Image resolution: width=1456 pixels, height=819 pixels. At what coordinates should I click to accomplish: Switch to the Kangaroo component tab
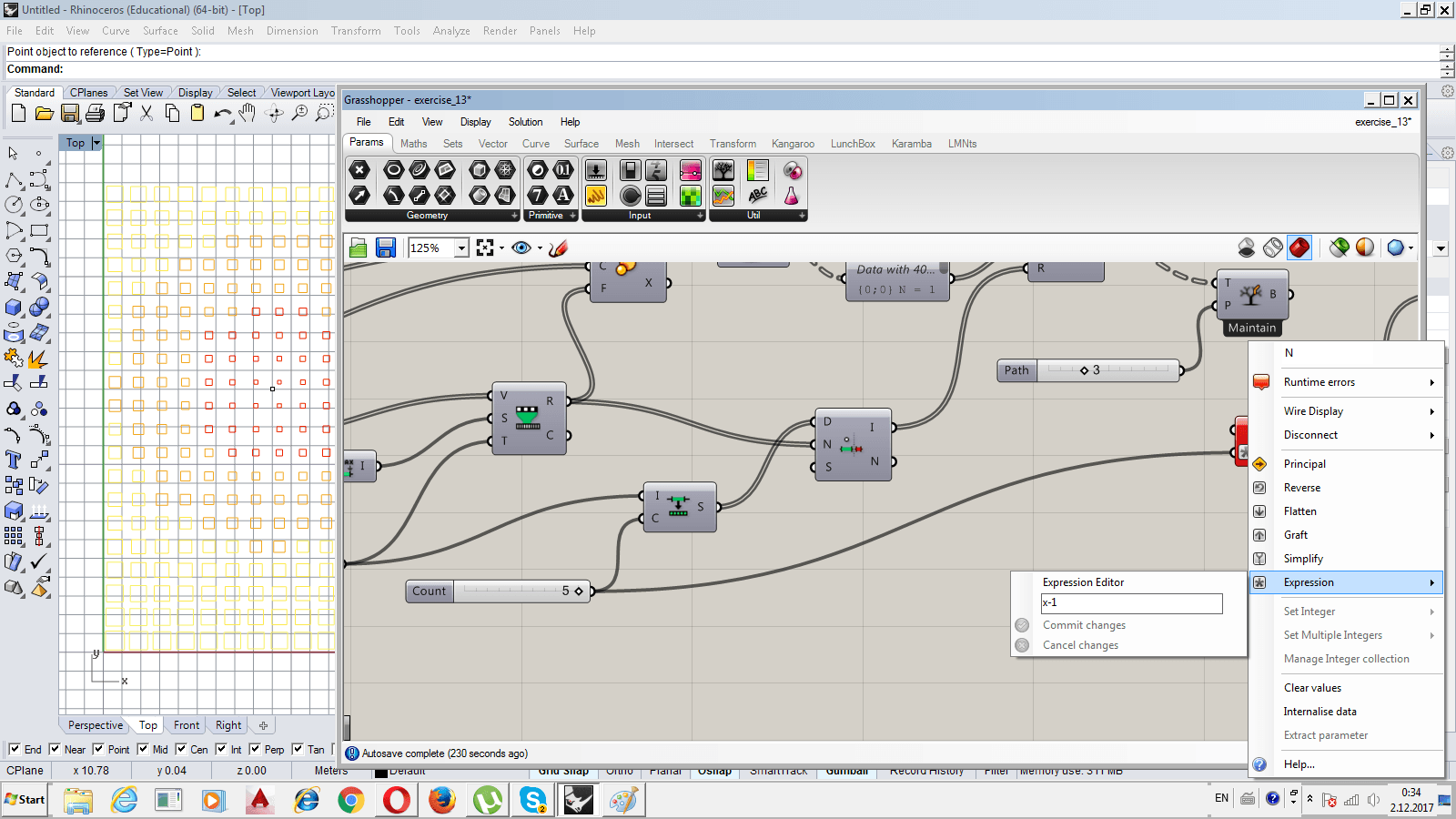(793, 144)
